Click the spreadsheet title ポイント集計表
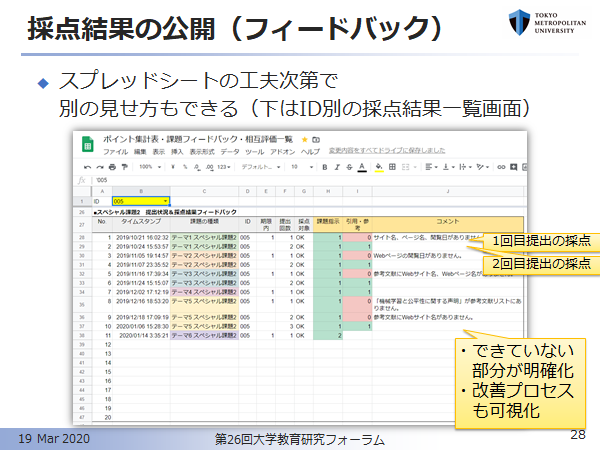 [x=197, y=139]
